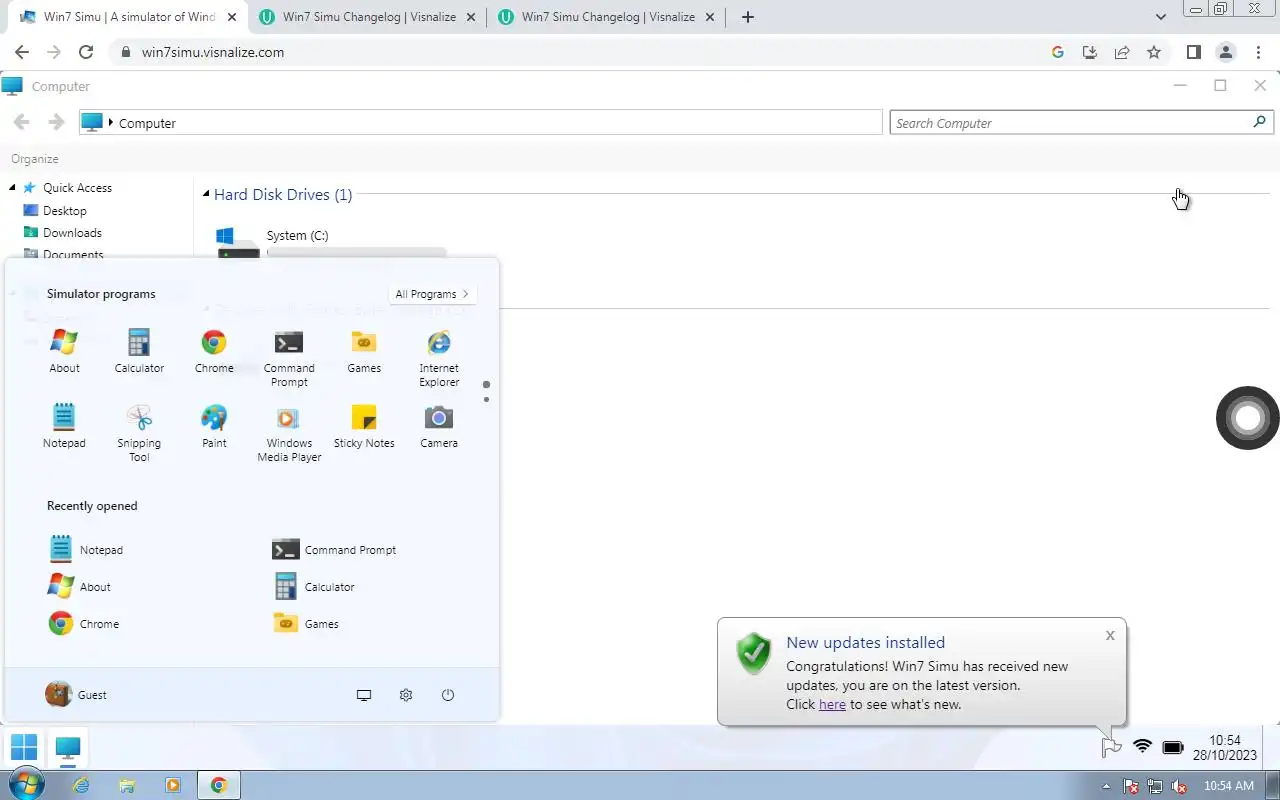Open About under Recently opened
Screen dimensions: 1280x800
pos(80,586)
